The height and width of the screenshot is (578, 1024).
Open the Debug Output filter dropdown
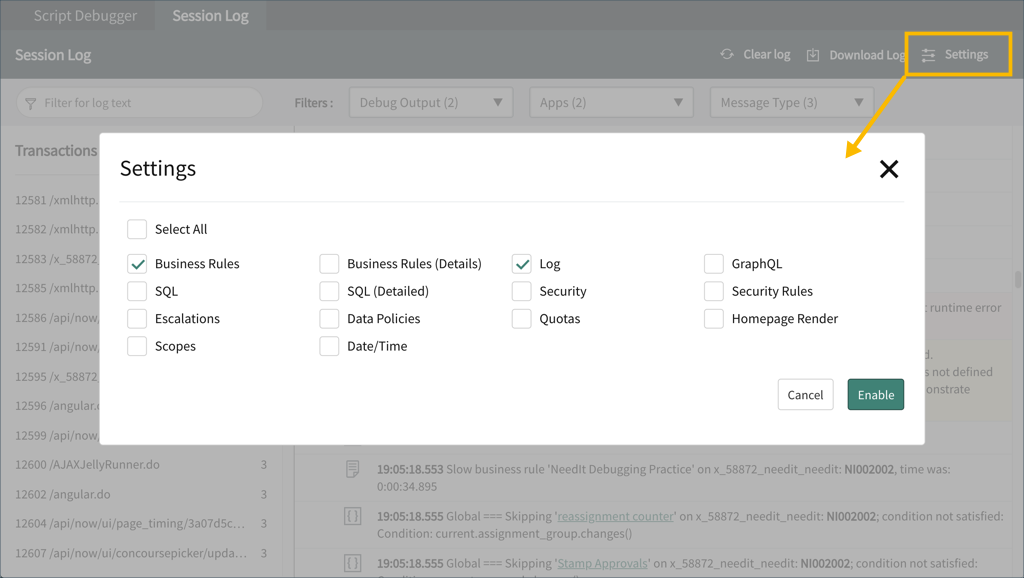point(430,102)
